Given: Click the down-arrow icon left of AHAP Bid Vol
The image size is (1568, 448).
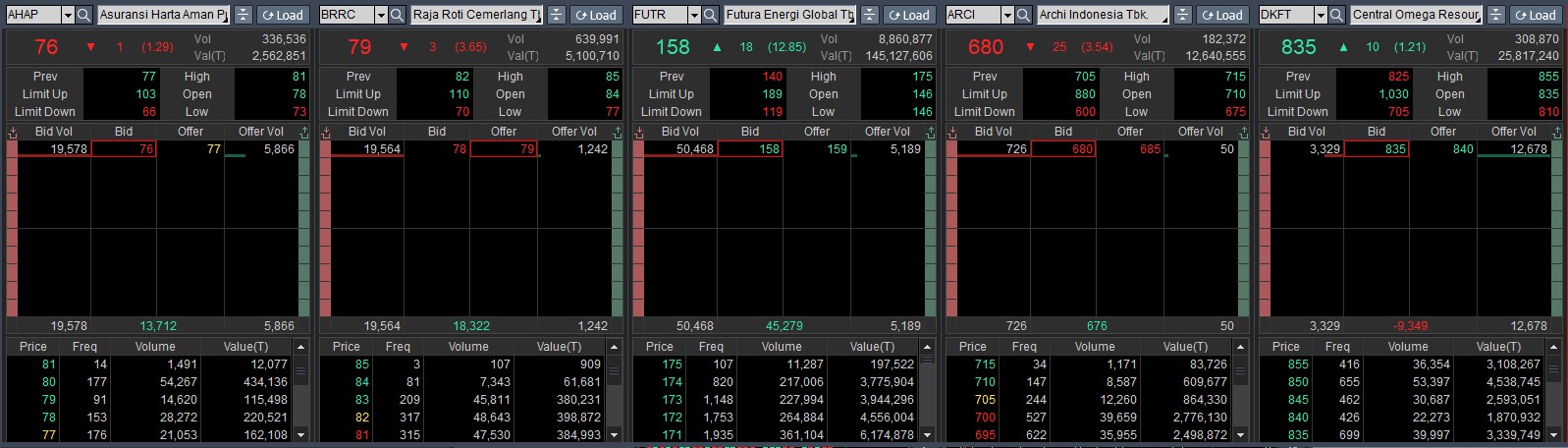Looking at the screenshot, I should (x=13, y=132).
